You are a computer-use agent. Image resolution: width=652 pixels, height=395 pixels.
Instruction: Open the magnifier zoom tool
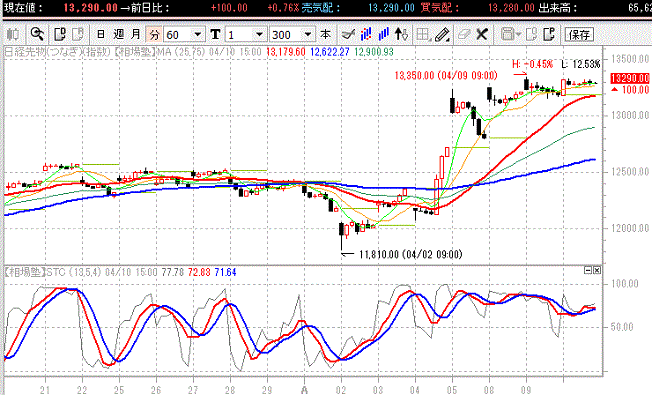pos(37,35)
